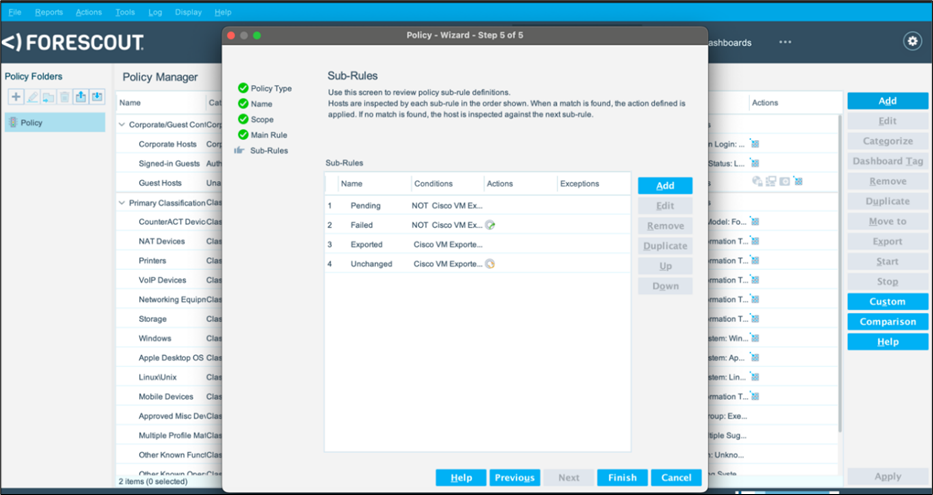This screenshot has height=495, width=933.
Task: Click the green check beside Scope
Action: [x=243, y=119]
